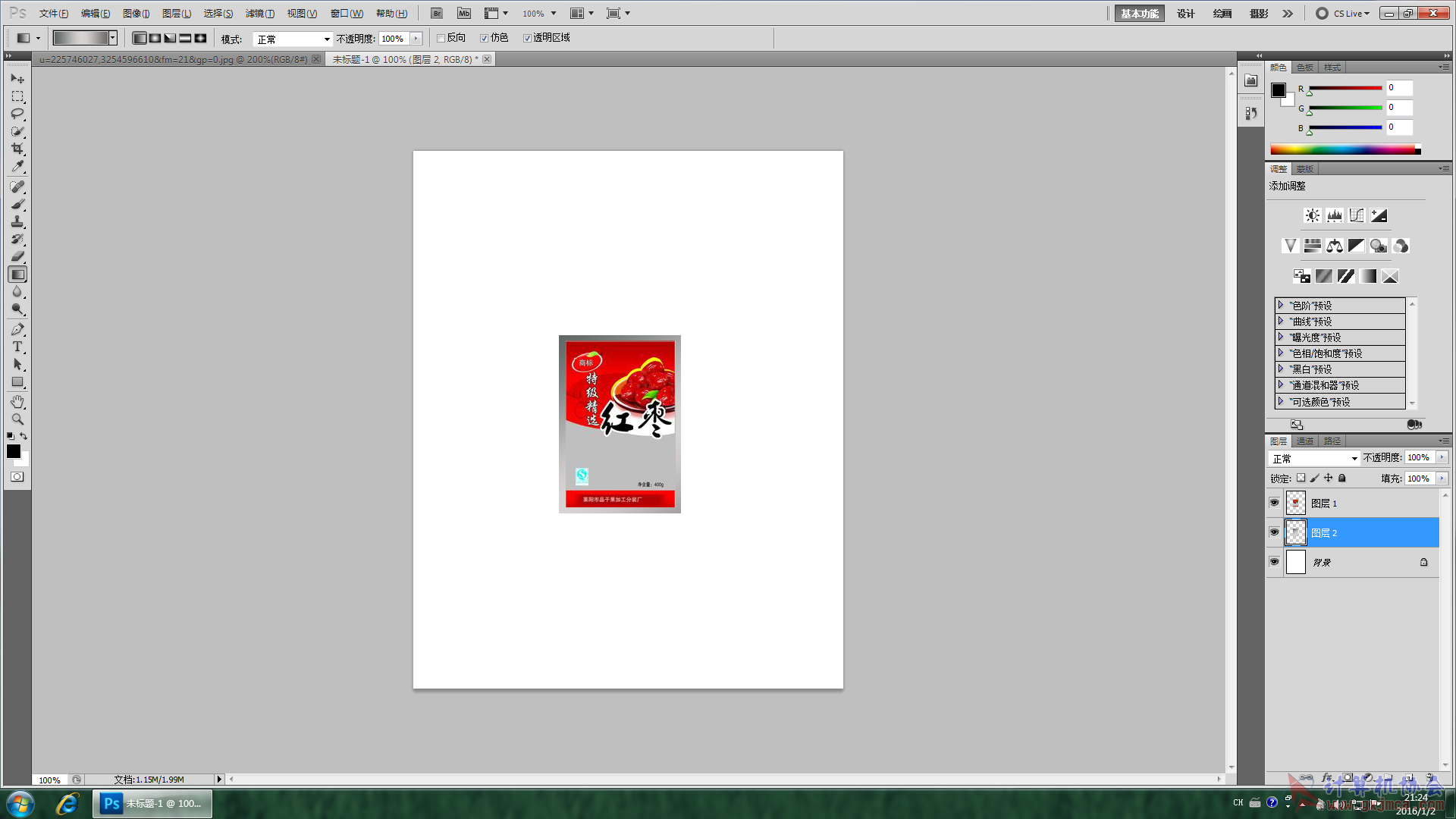Select the Lasso tool
The height and width of the screenshot is (819, 1456).
pyautogui.click(x=17, y=114)
